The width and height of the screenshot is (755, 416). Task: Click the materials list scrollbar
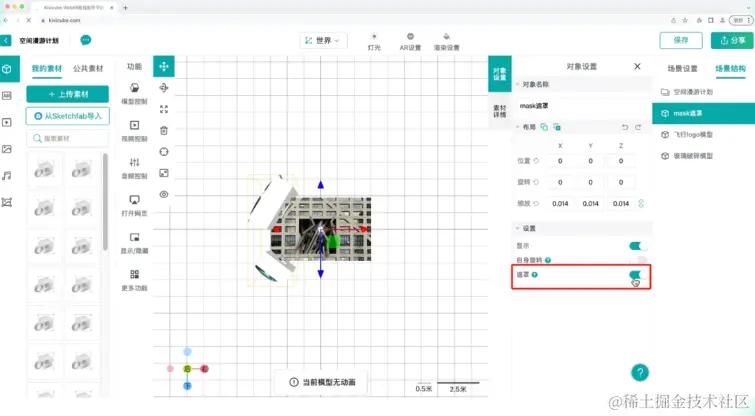tap(105, 201)
